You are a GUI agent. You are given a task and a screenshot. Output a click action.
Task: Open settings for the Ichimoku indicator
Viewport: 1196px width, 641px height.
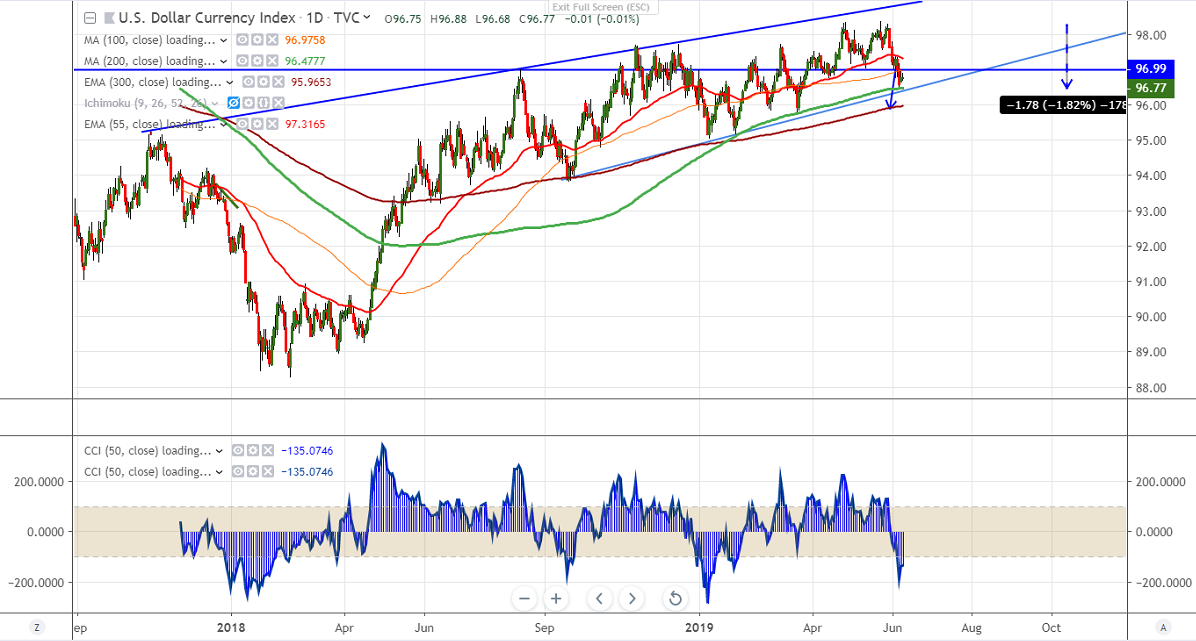249,103
